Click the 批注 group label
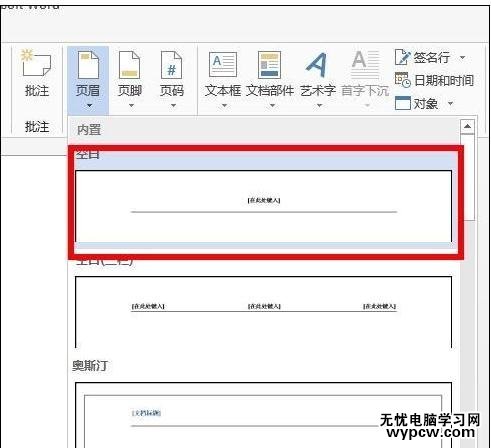This screenshot has height=448, width=491. tap(37, 127)
